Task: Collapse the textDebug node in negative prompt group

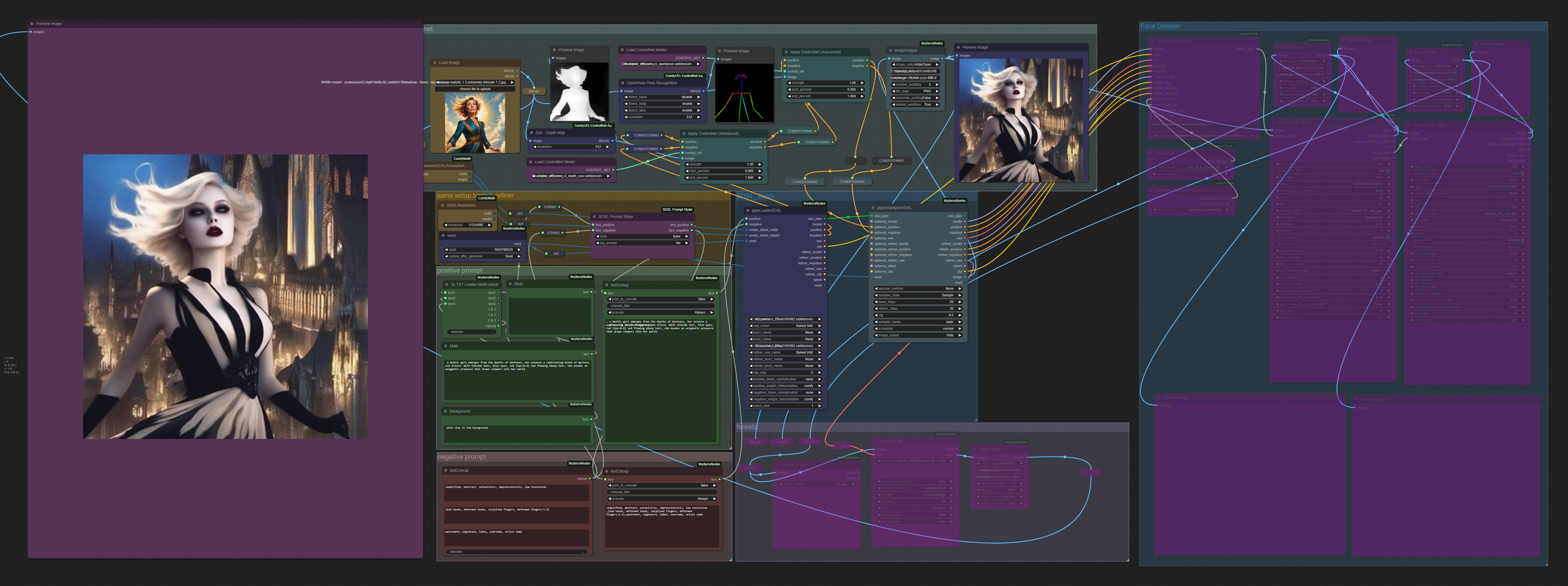Action: [607, 471]
